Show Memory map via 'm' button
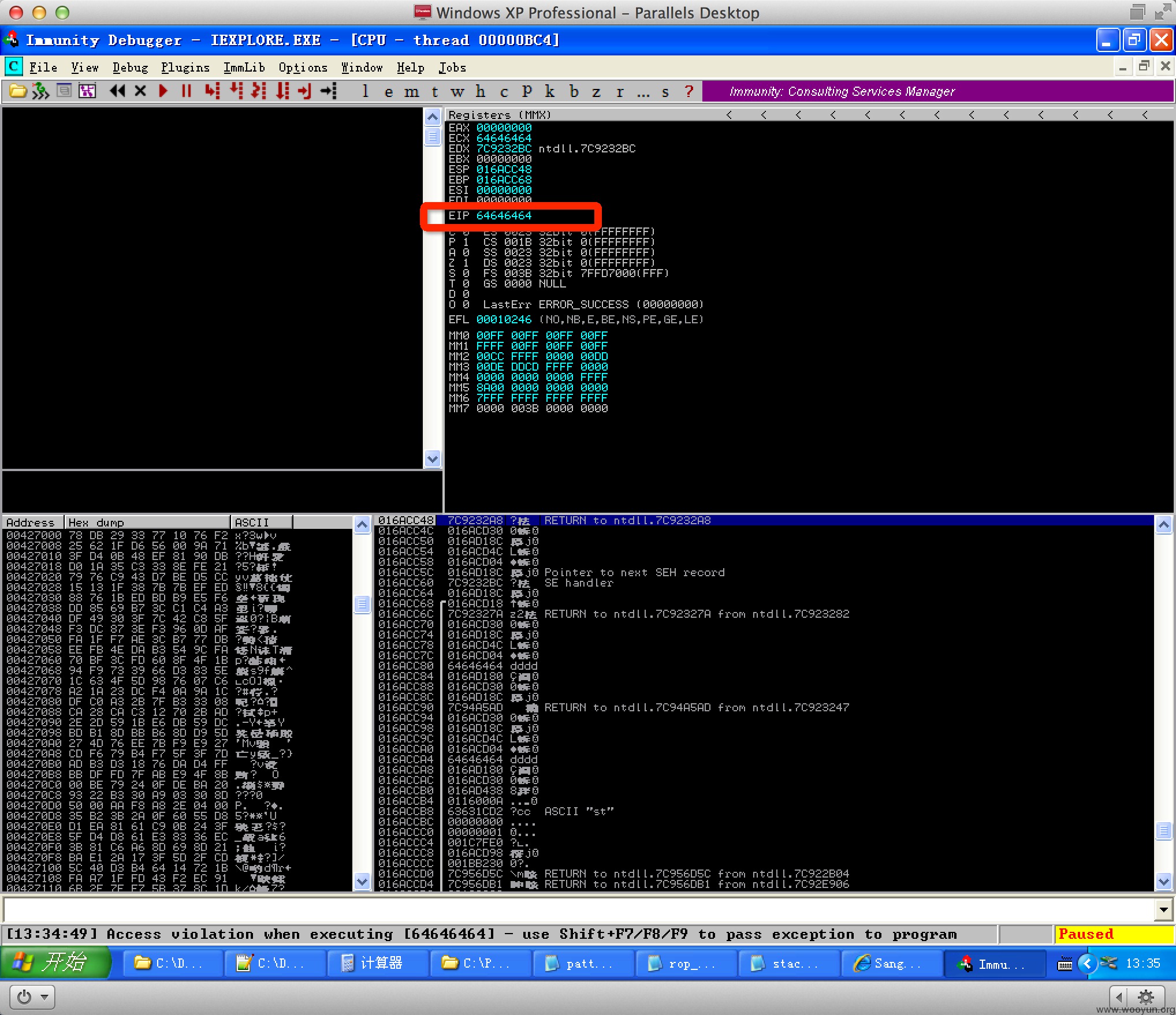Screen dimensions: 1176x1015 pos(412,91)
